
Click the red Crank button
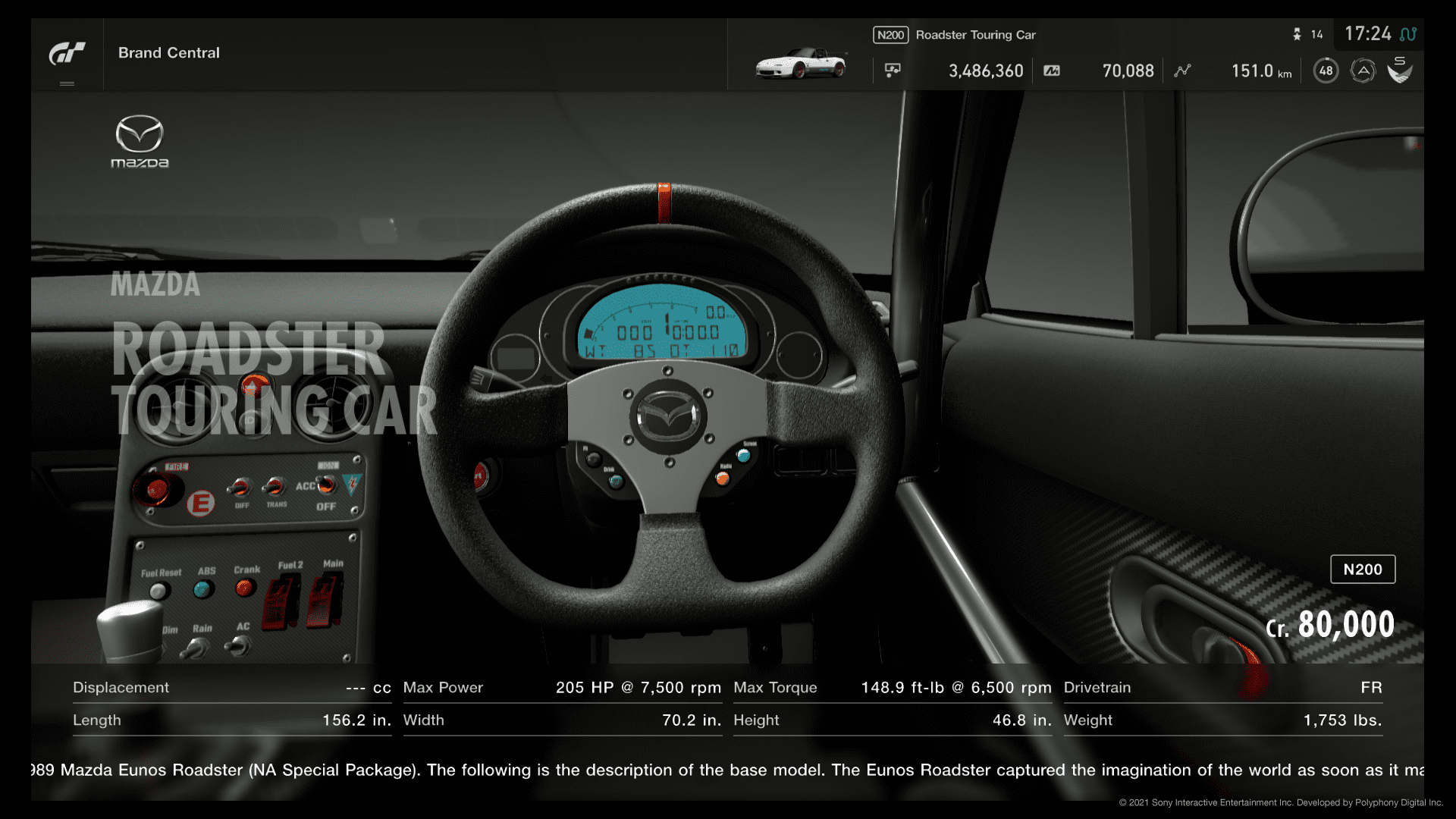pos(244,588)
